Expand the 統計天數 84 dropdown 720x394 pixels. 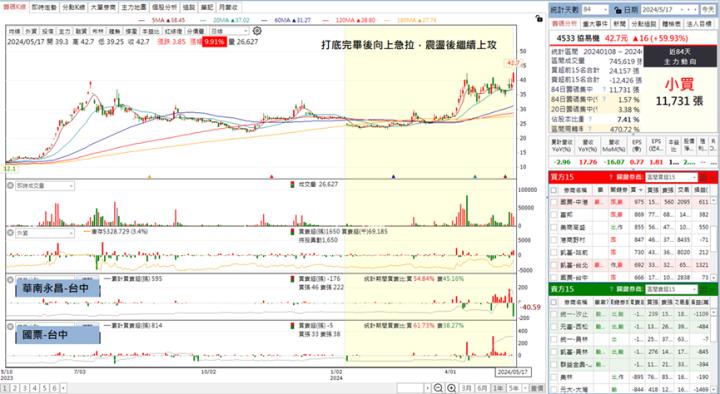[x=596, y=10]
